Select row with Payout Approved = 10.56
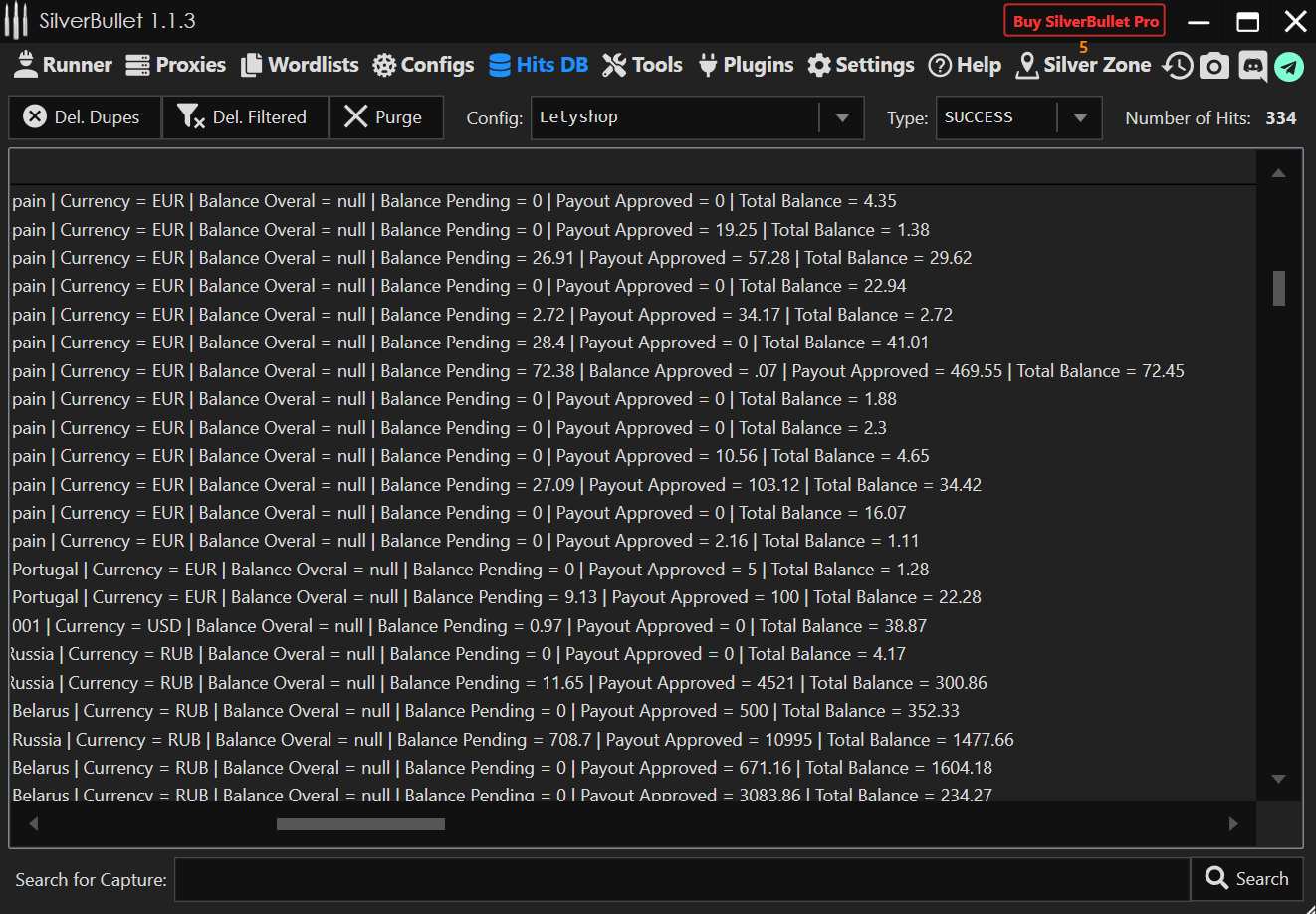 [x=633, y=456]
